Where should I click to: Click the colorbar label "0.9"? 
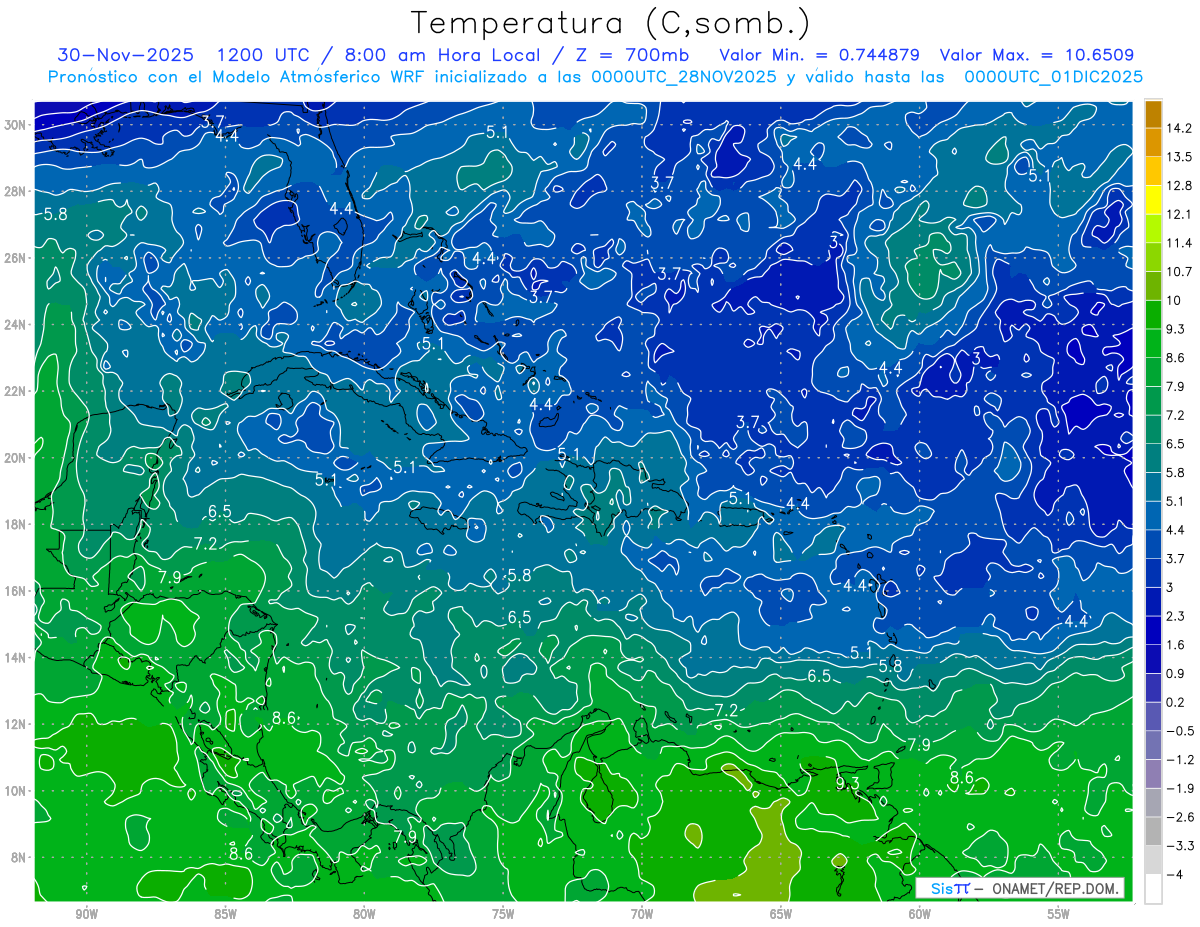[x=1175, y=673]
